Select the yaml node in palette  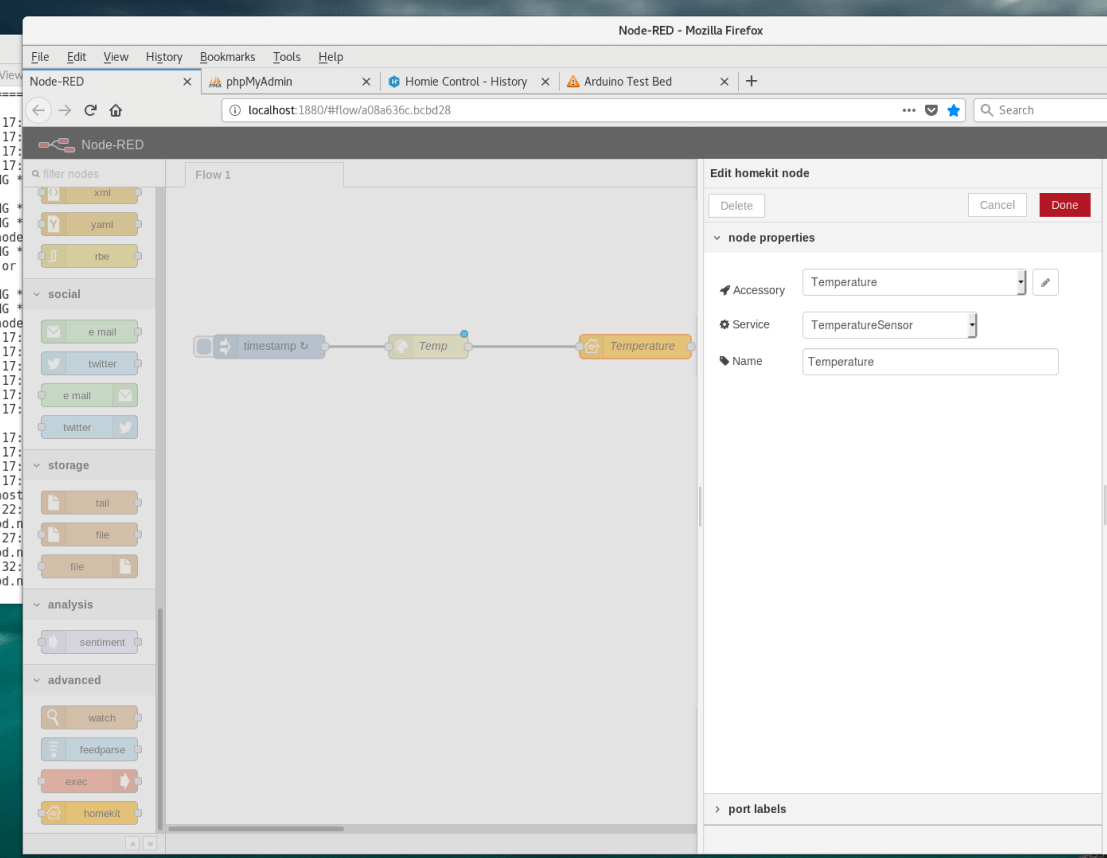(90, 225)
